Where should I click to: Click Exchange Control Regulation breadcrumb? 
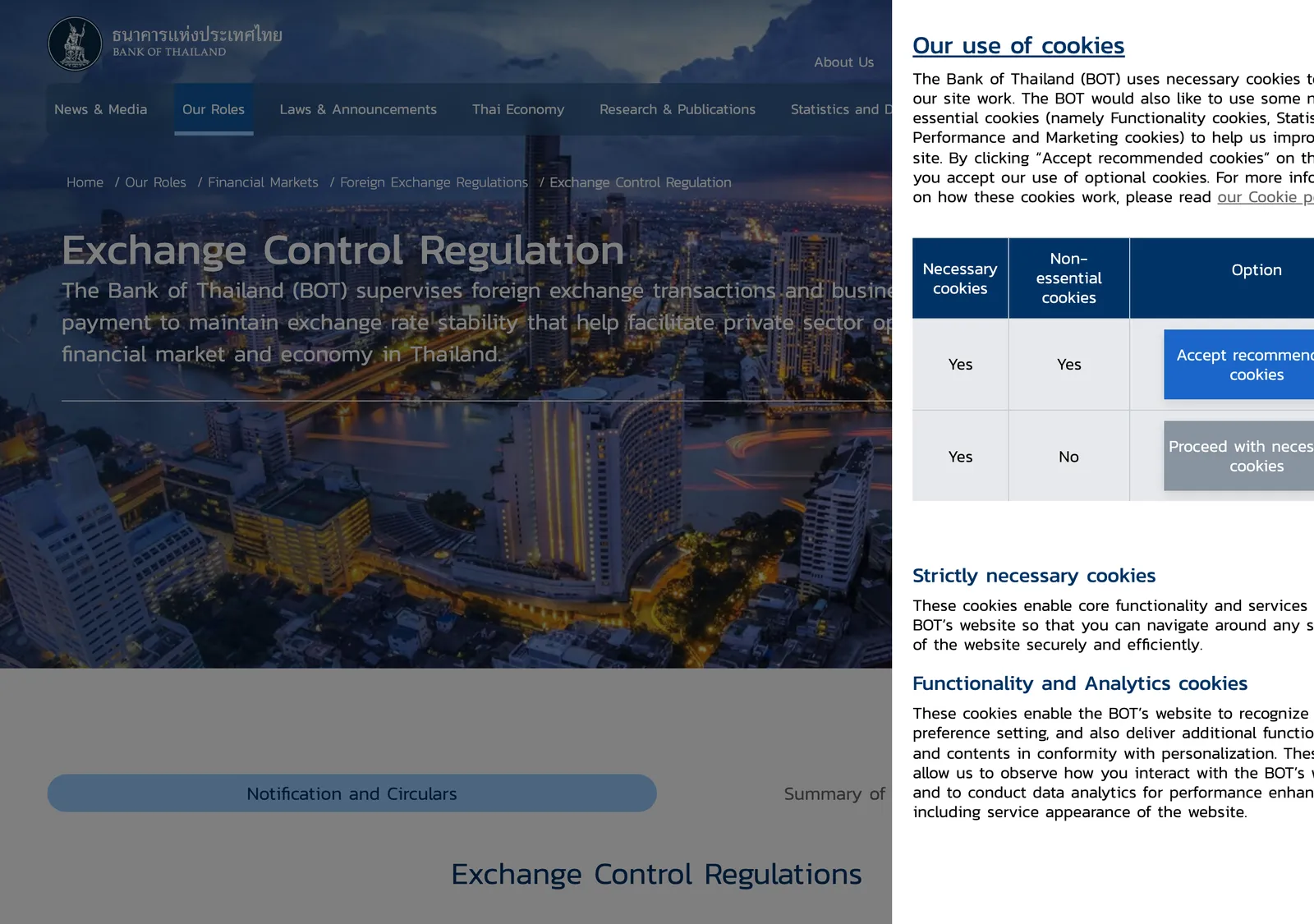(641, 182)
